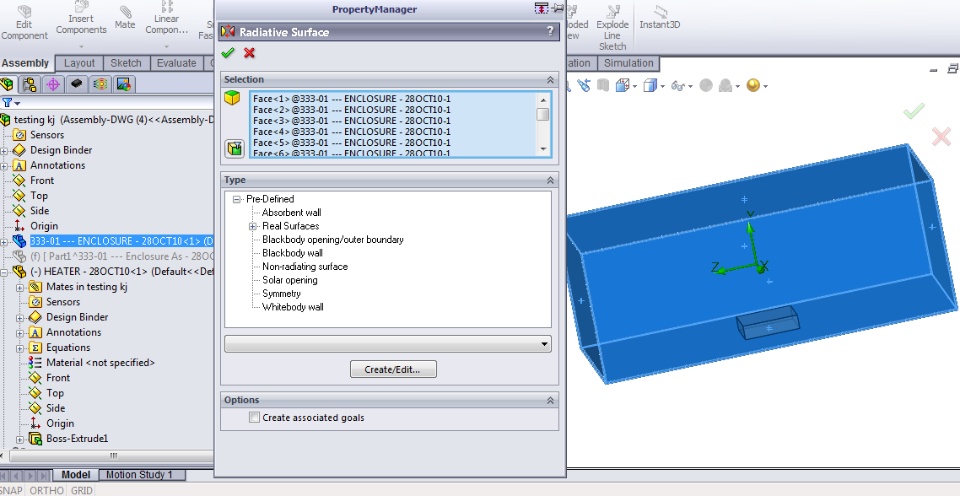This screenshot has width=960, height=496.
Task: Click the filter faces icon below selection
Action: pyautogui.click(x=234, y=148)
